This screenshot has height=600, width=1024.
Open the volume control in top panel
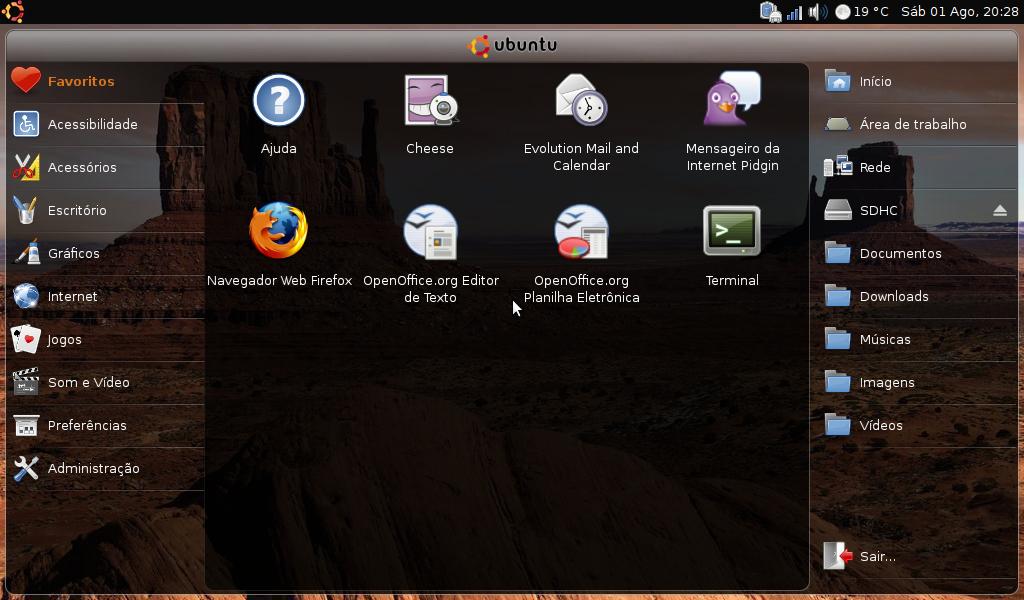817,12
